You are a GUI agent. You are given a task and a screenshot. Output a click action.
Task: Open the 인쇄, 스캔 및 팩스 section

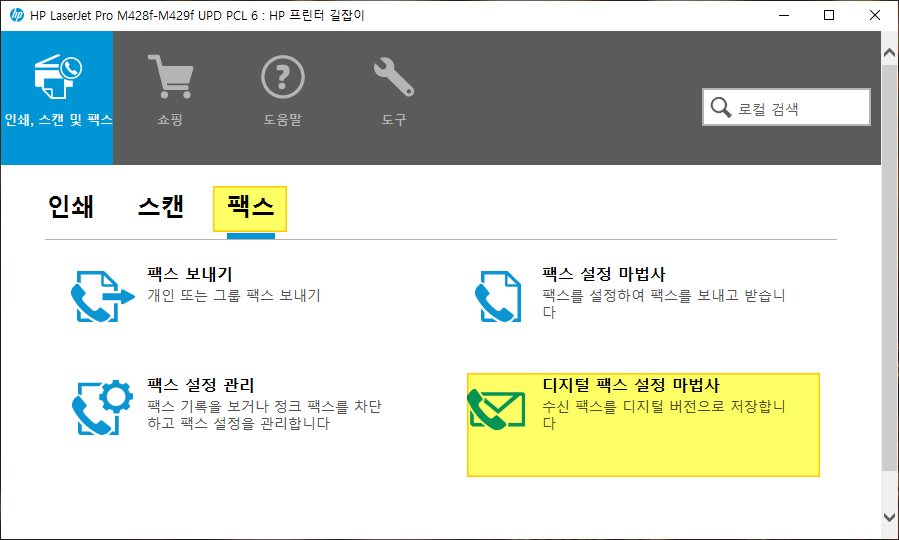coord(57,98)
